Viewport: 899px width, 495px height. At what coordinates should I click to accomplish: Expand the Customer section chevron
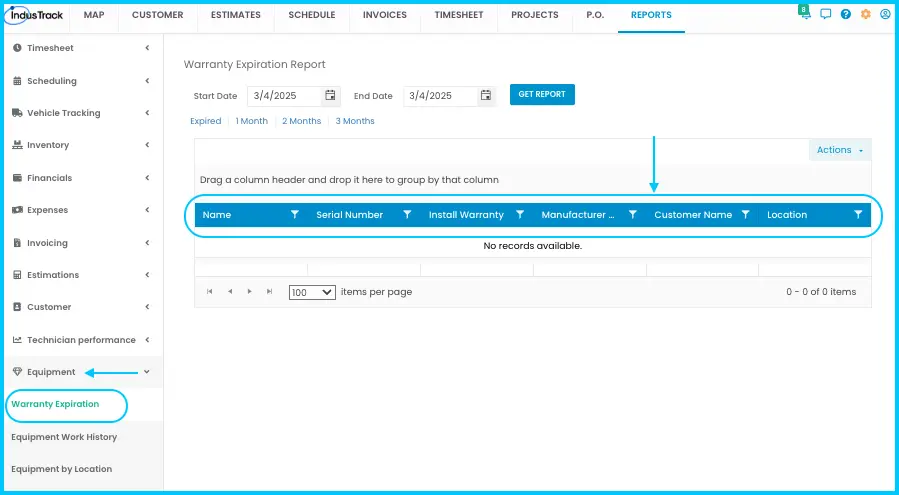147,307
